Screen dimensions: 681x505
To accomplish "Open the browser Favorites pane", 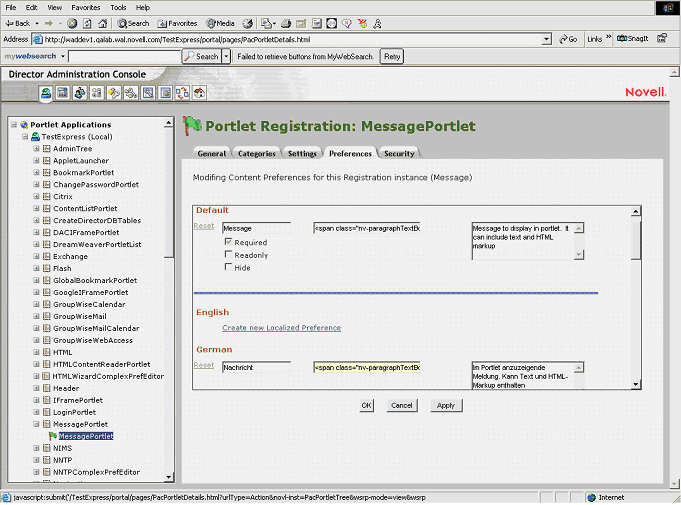I will (x=177, y=23).
